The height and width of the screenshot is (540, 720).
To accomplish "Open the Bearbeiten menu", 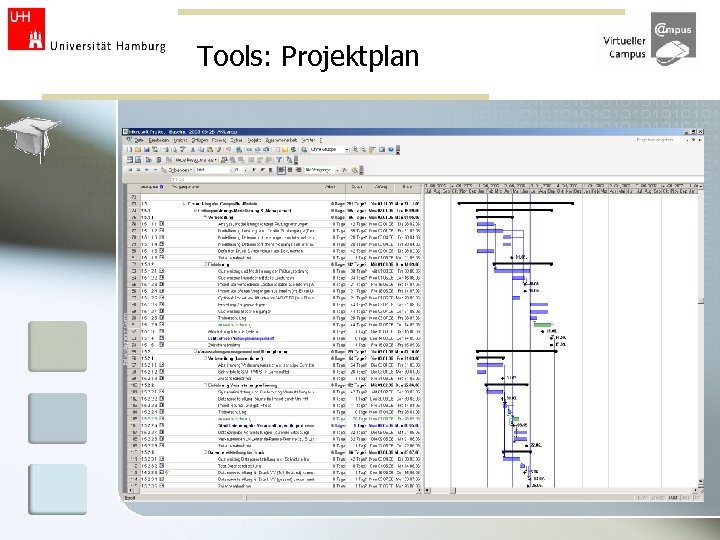I will click(x=159, y=140).
